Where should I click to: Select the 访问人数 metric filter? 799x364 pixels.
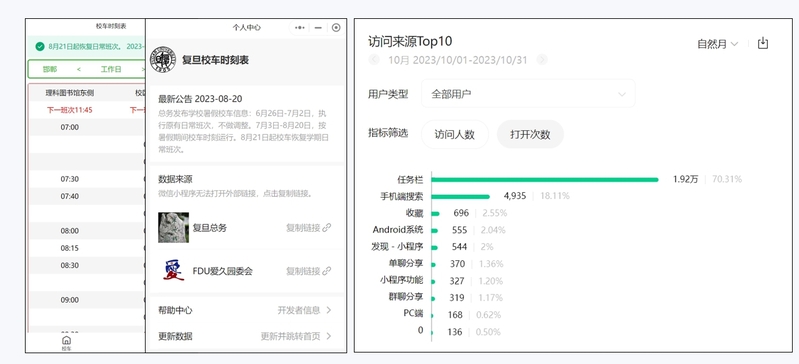(x=455, y=135)
